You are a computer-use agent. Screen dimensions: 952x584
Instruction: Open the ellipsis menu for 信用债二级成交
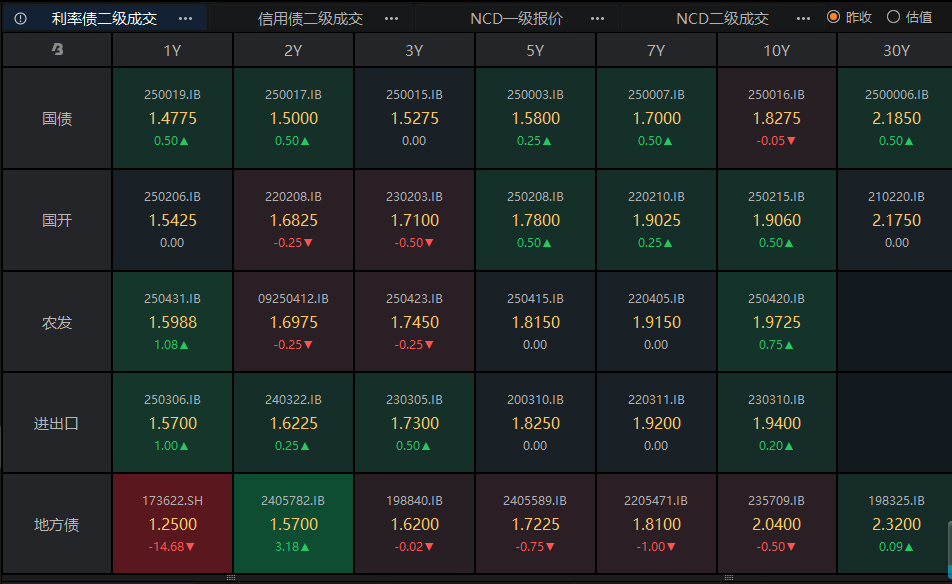click(391, 18)
